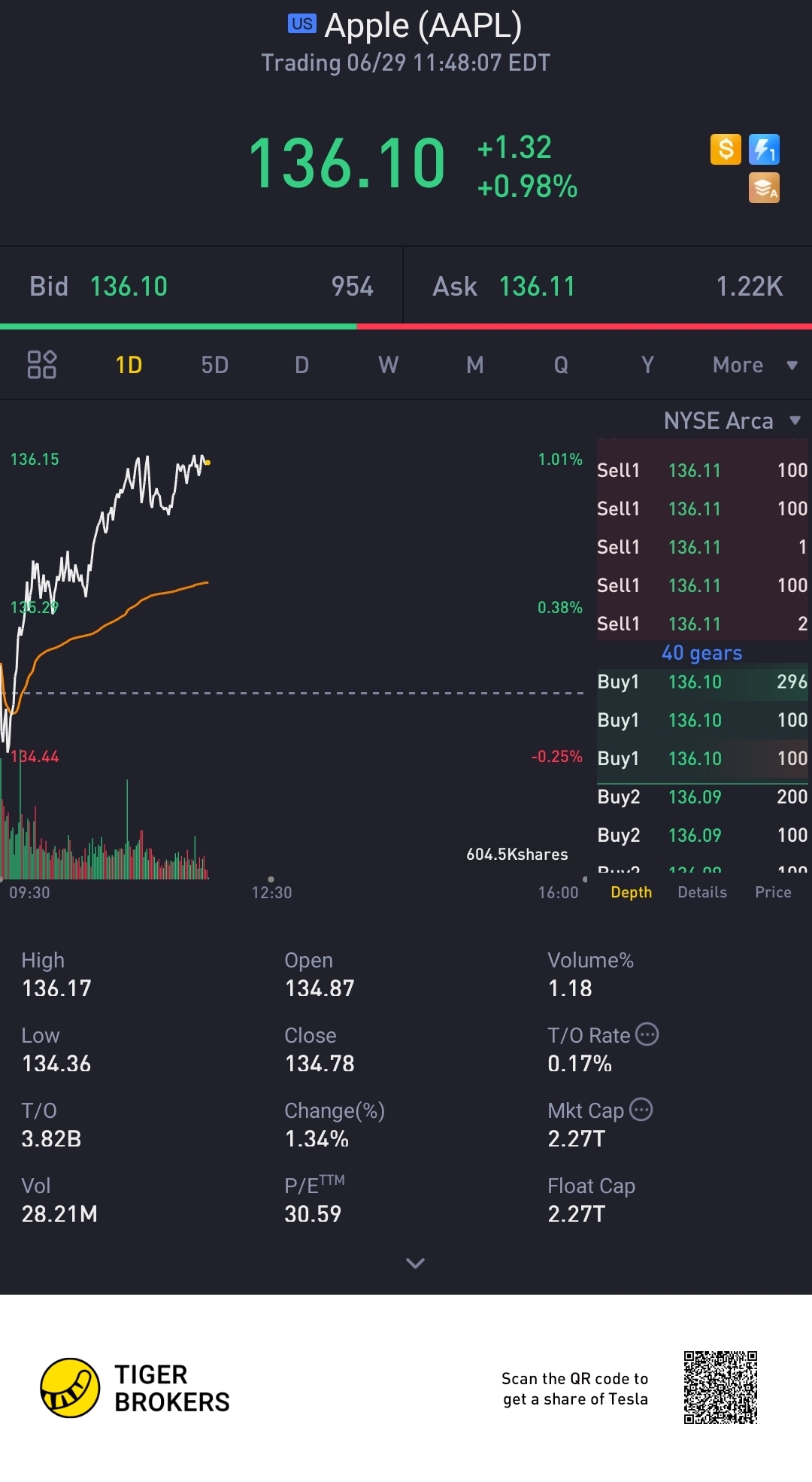Select the 1D chart period
This screenshot has width=812, height=1482.
[x=129, y=365]
